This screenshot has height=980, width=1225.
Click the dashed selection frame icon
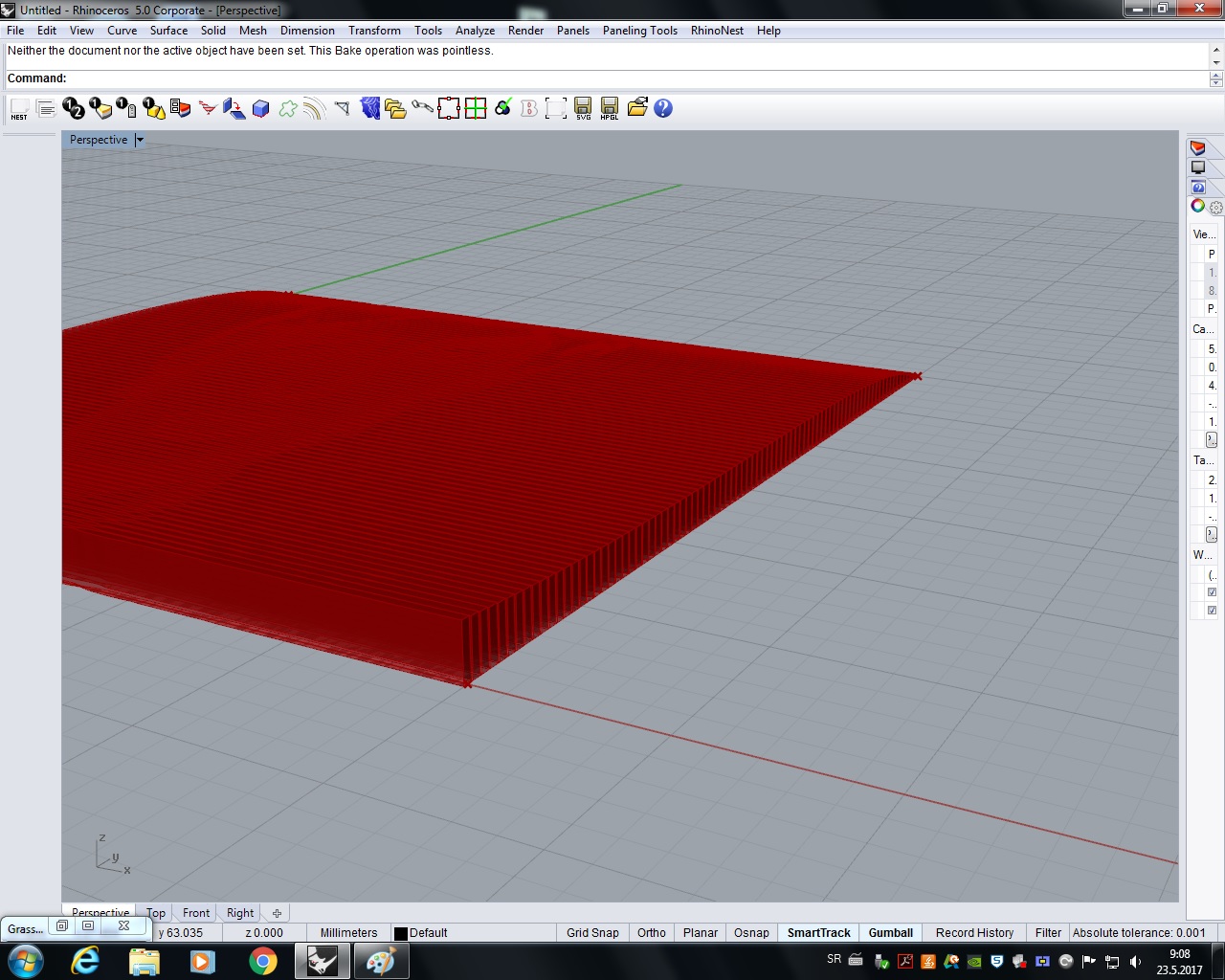(x=556, y=109)
